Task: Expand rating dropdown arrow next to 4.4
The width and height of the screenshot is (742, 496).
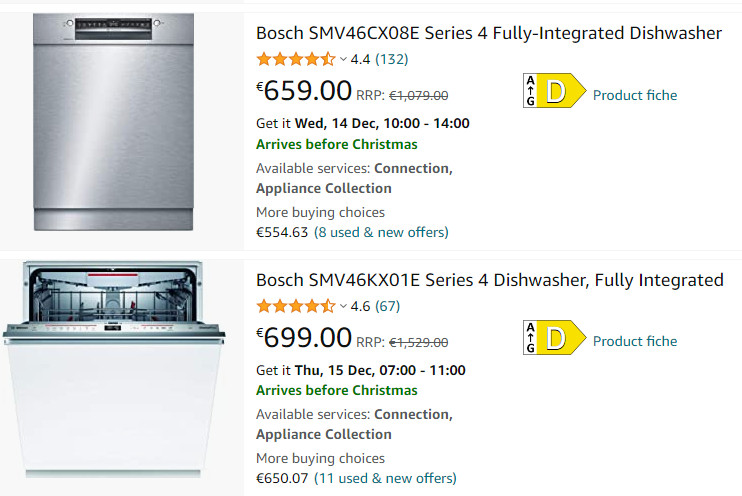Action: (344, 60)
